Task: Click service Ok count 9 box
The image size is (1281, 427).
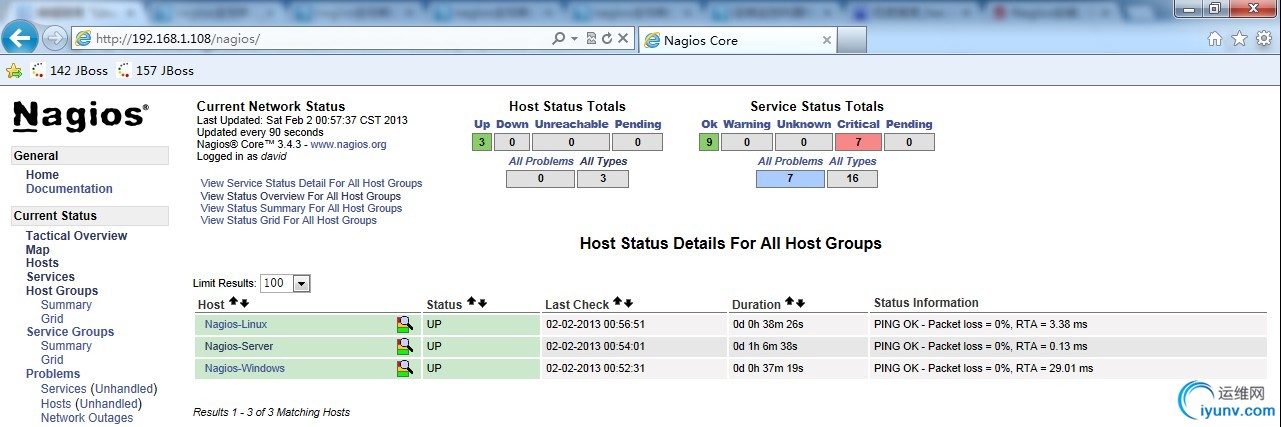Action: tap(708, 142)
